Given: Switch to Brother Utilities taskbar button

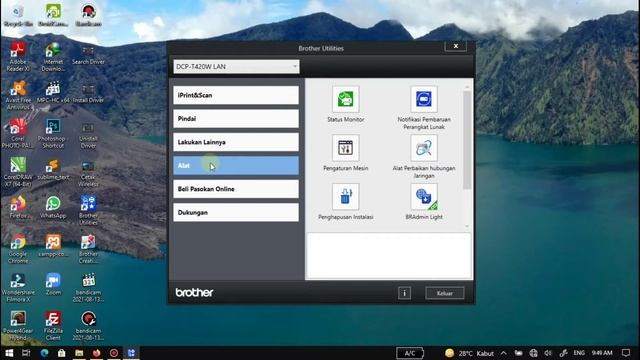Looking at the screenshot, I should pyautogui.click(x=131, y=353).
